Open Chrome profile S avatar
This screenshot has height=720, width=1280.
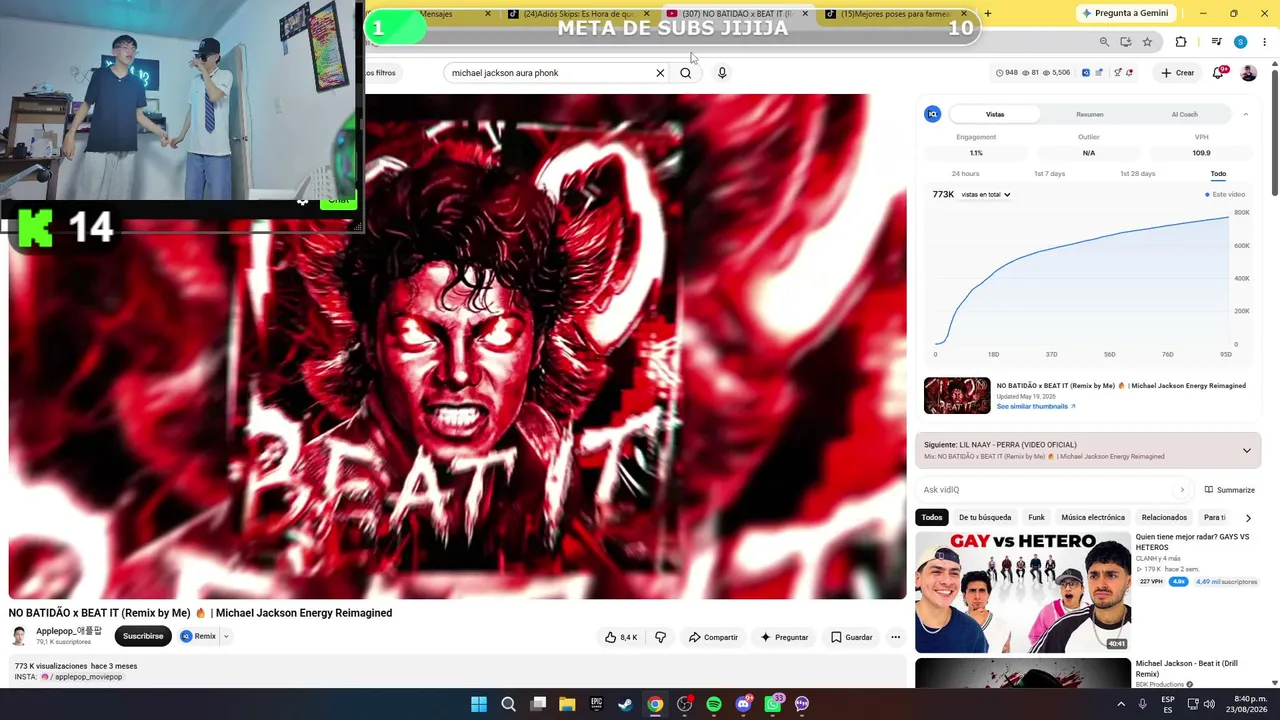tap(1240, 42)
